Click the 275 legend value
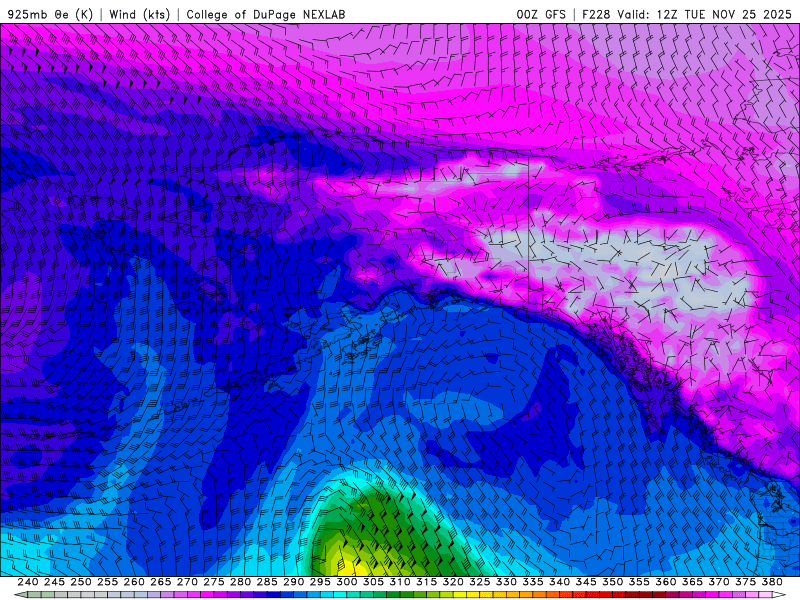The width and height of the screenshot is (800, 600). click(214, 582)
